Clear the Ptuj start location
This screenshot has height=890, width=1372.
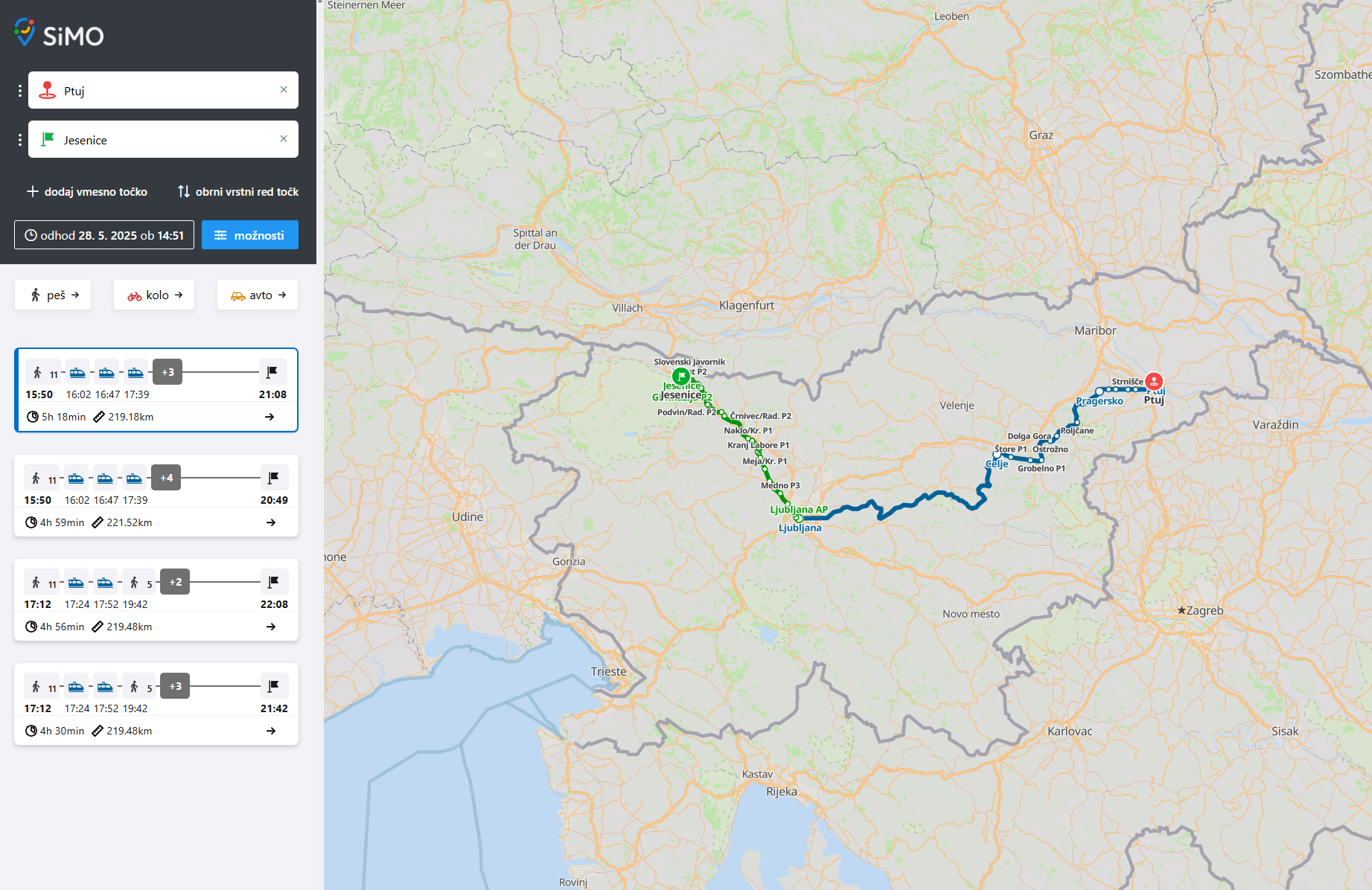[284, 90]
